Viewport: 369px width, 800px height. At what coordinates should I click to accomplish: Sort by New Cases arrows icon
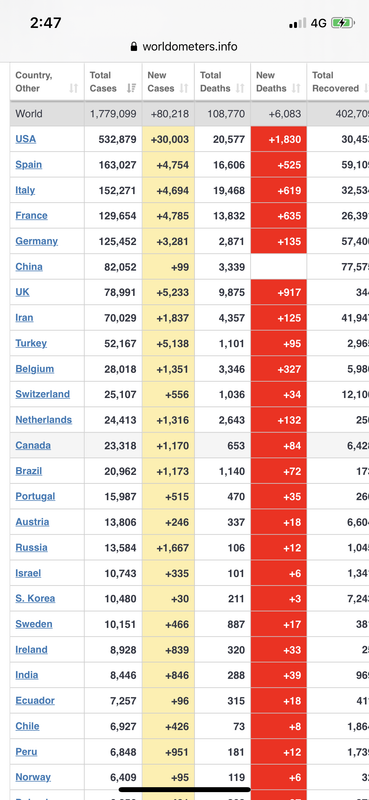[184, 88]
